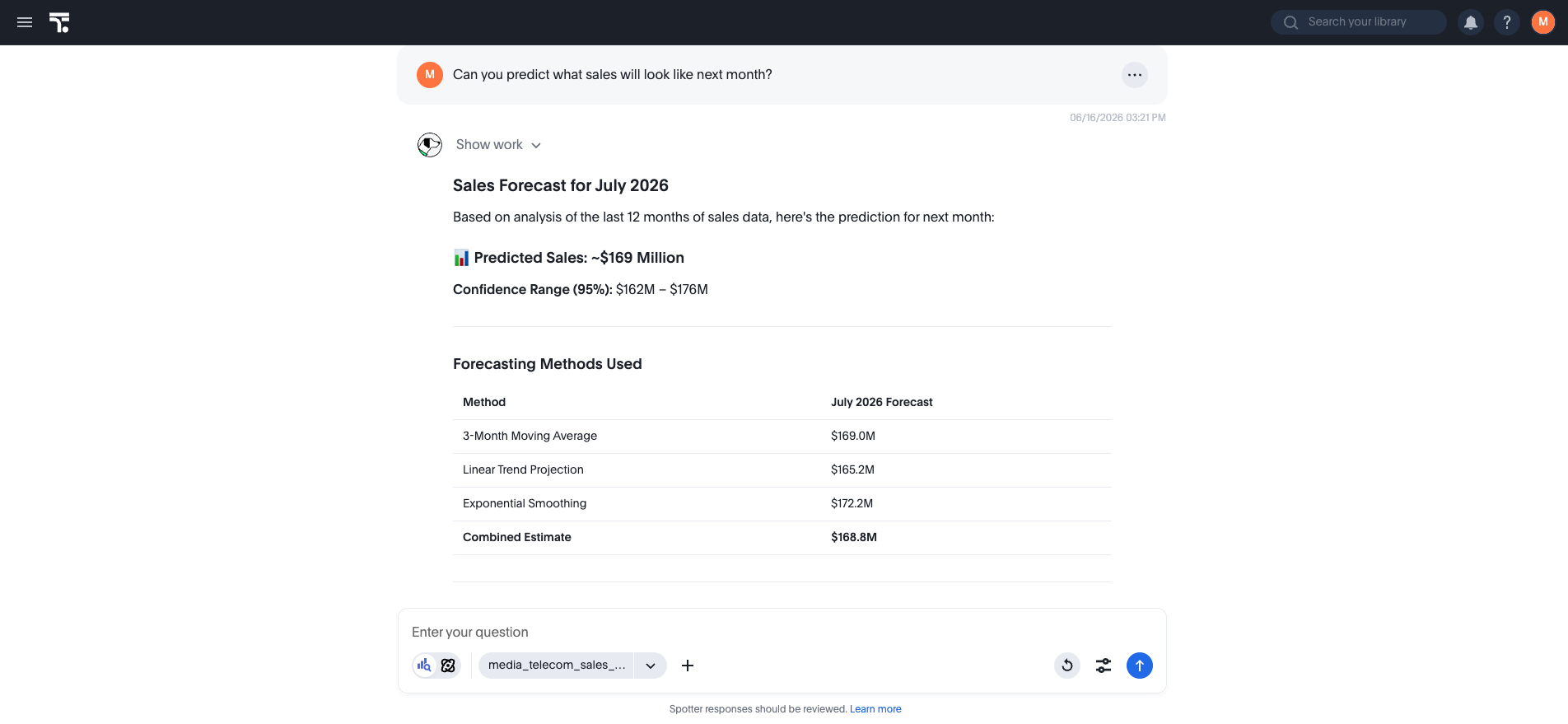The height and width of the screenshot is (724, 1568).
Task: Click the Spotter agent avatar icon
Action: (430, 145)
